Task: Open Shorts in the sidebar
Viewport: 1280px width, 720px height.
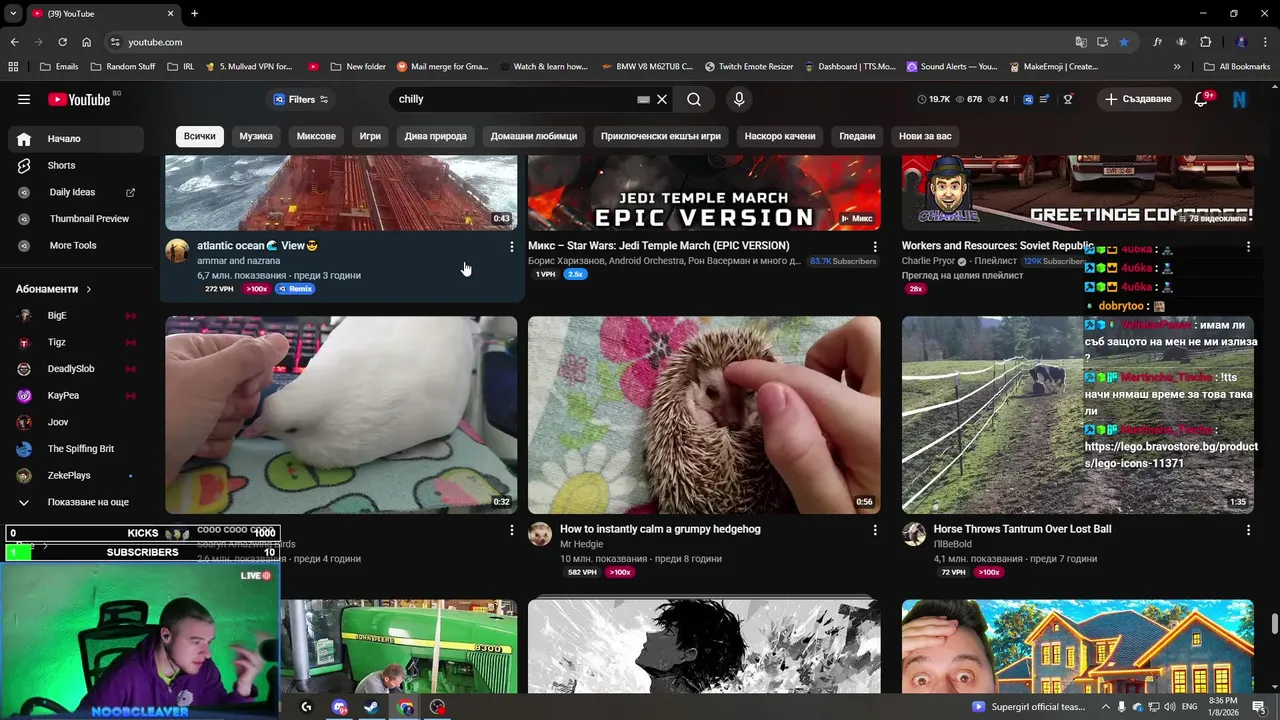Action: (x=76, y=165)
